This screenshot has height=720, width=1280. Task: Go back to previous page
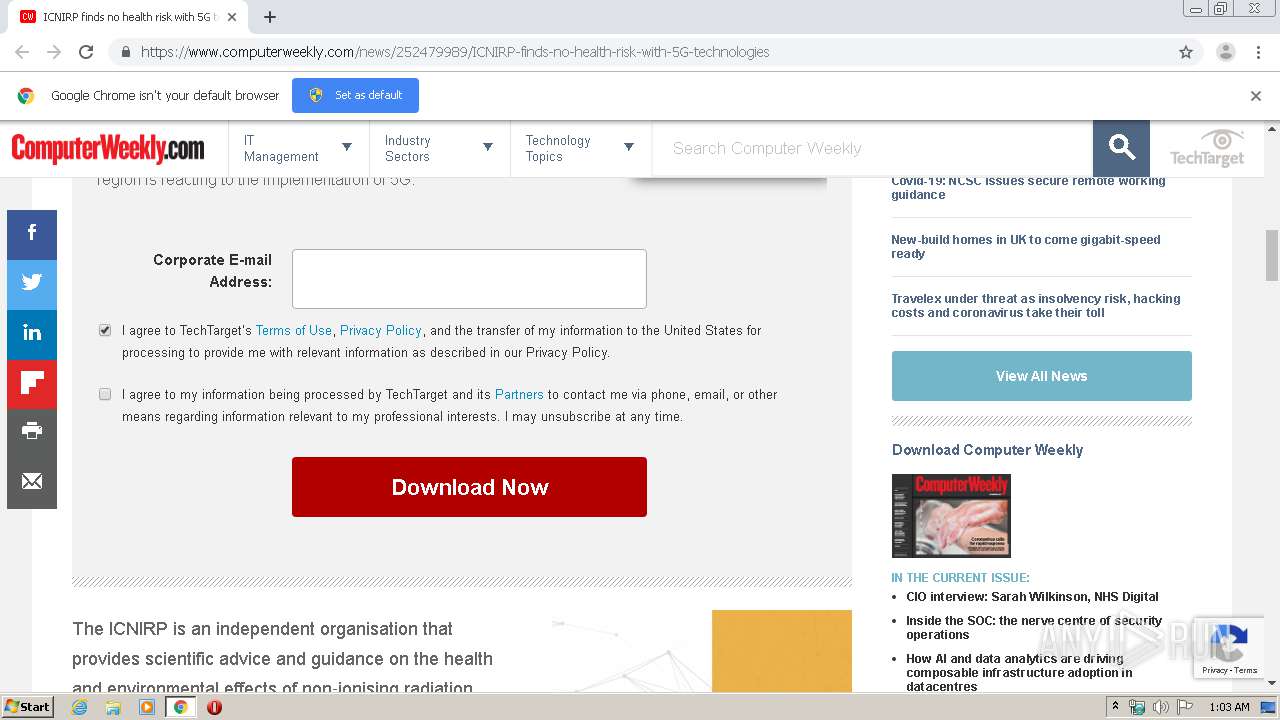tap(22, 52)
